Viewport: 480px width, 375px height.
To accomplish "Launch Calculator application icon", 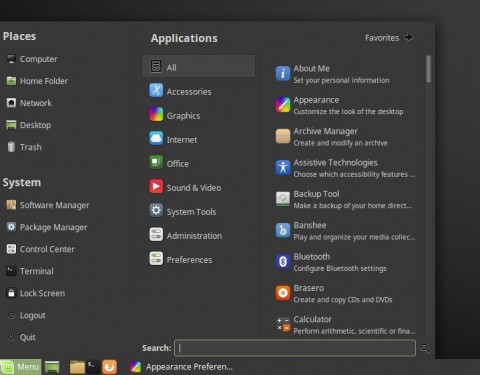I will 283,324.
